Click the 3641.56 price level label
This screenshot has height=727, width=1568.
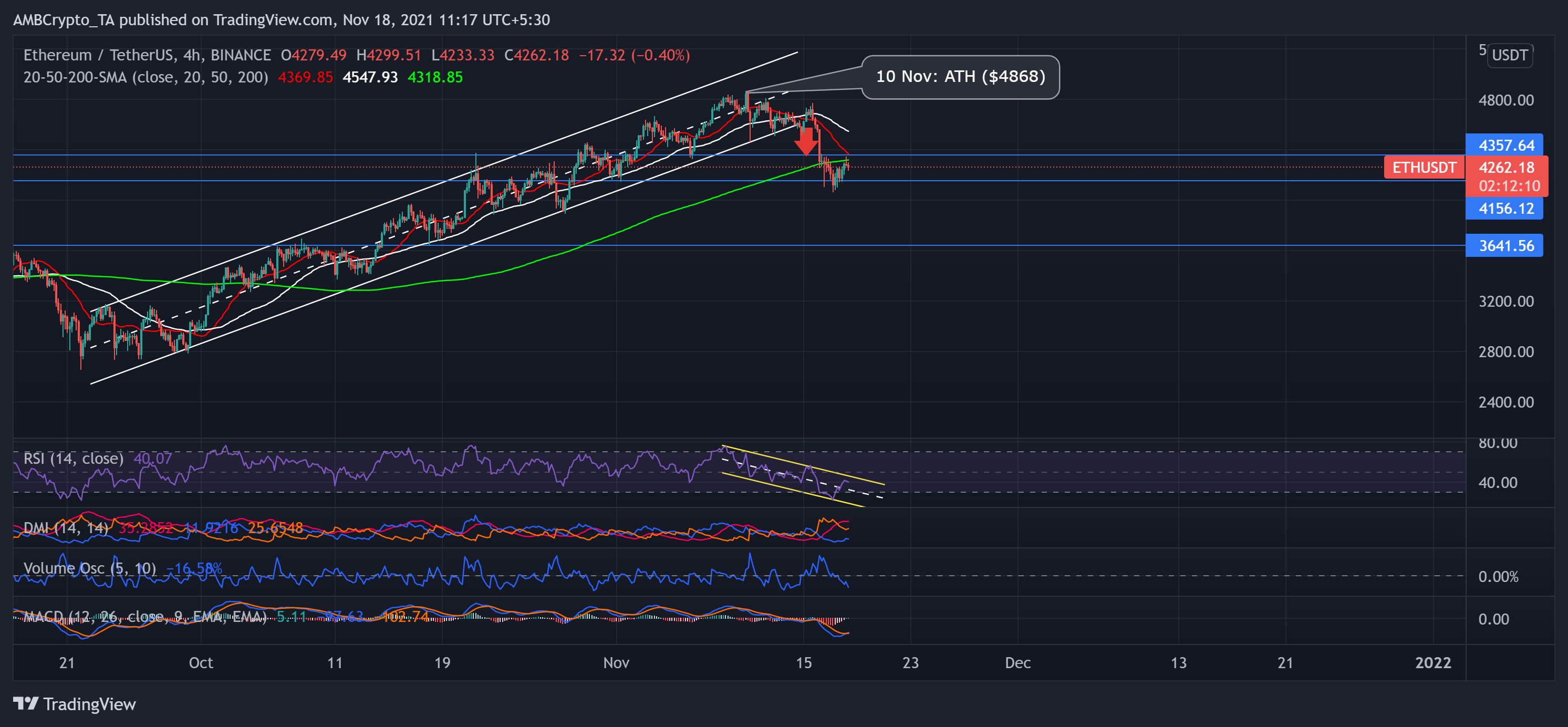[x=1504, y=245]
